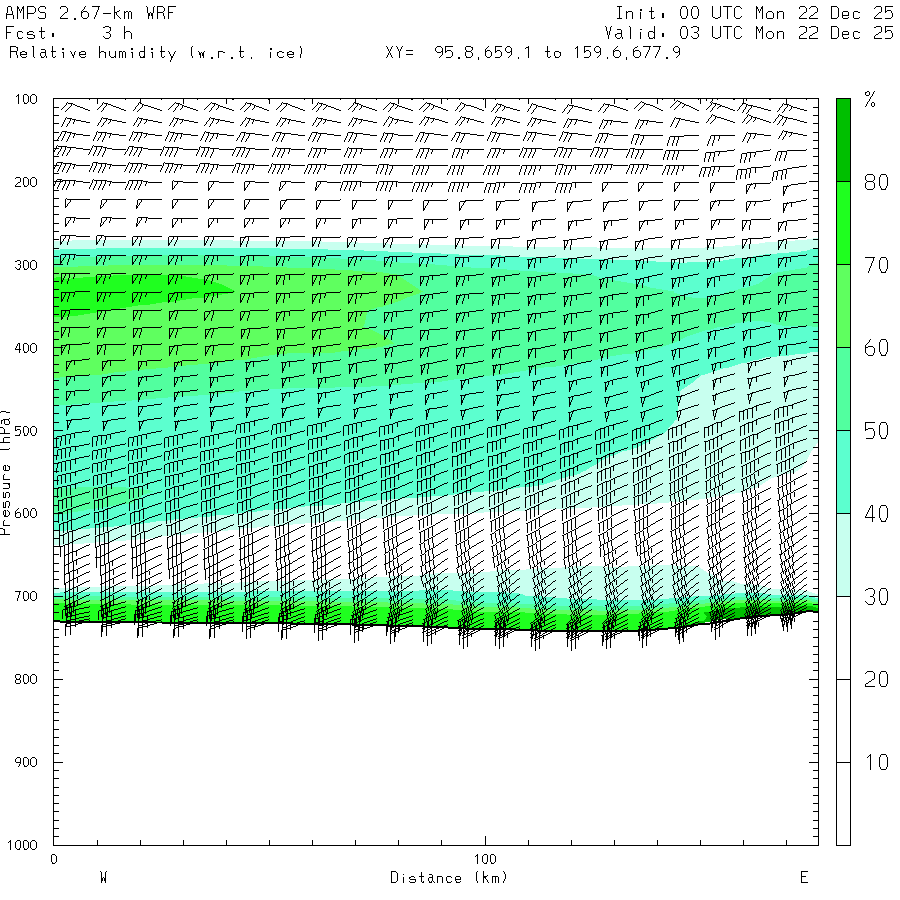This screenshot has height=900, width=900.
Task: Click the bright green 70-80 colorbar segment
Action: [x=843, y=223]
